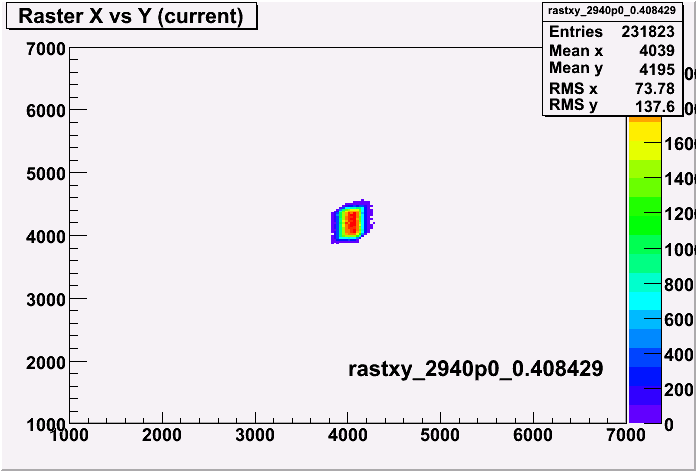Click the 7000 label on the Y axis
The height and width of the screenshot is (471, 696).
coord(46,49)
